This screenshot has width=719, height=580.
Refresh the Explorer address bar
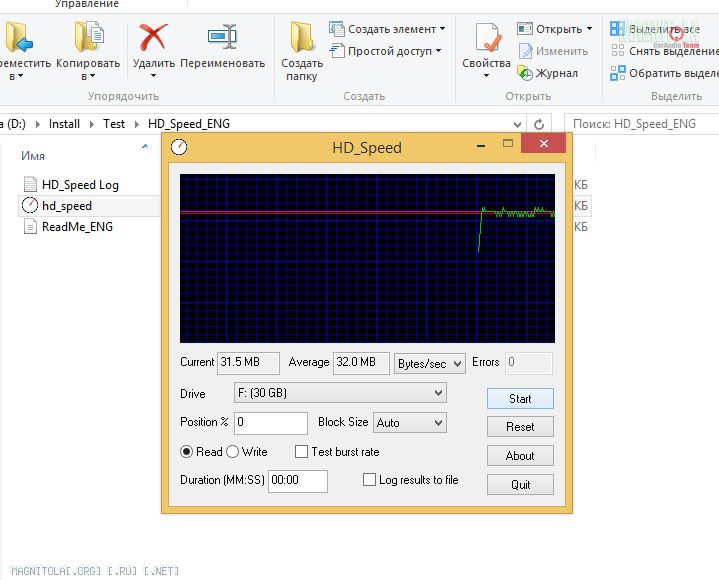click(539, 124)
